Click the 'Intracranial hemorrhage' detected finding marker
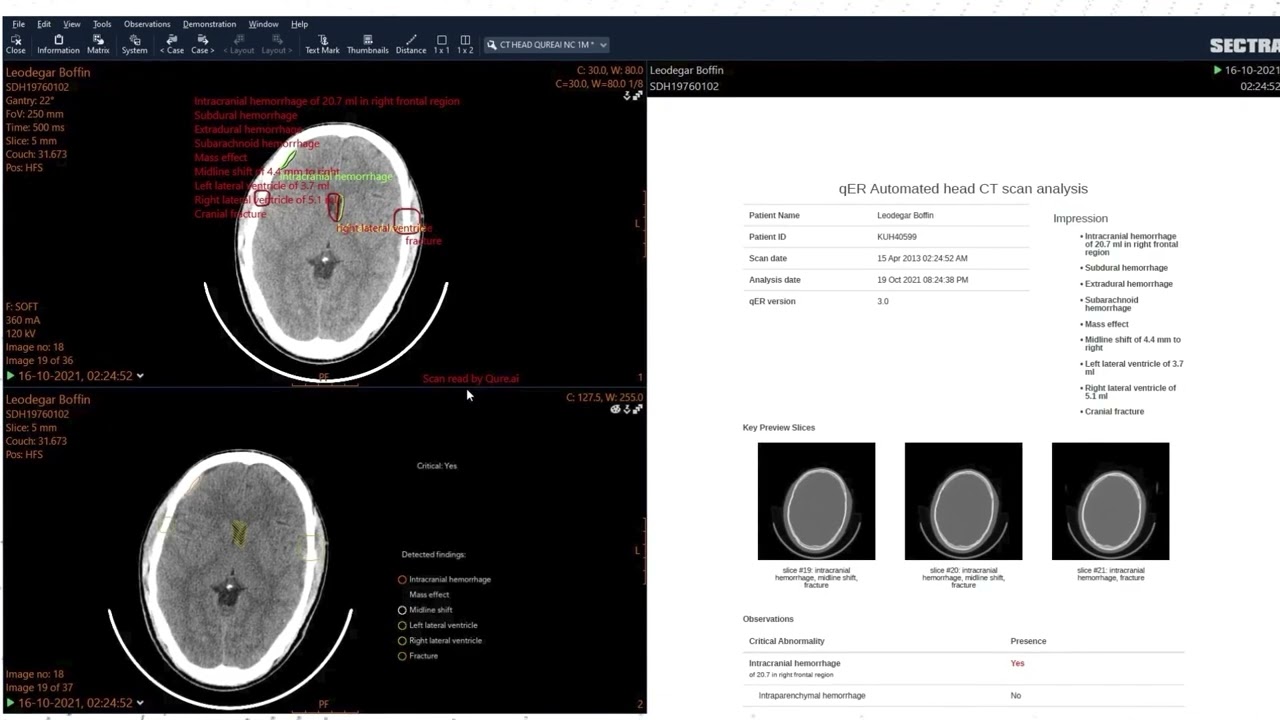Image resolution: width=1280 pixels, height=720 pixels. 402,579
